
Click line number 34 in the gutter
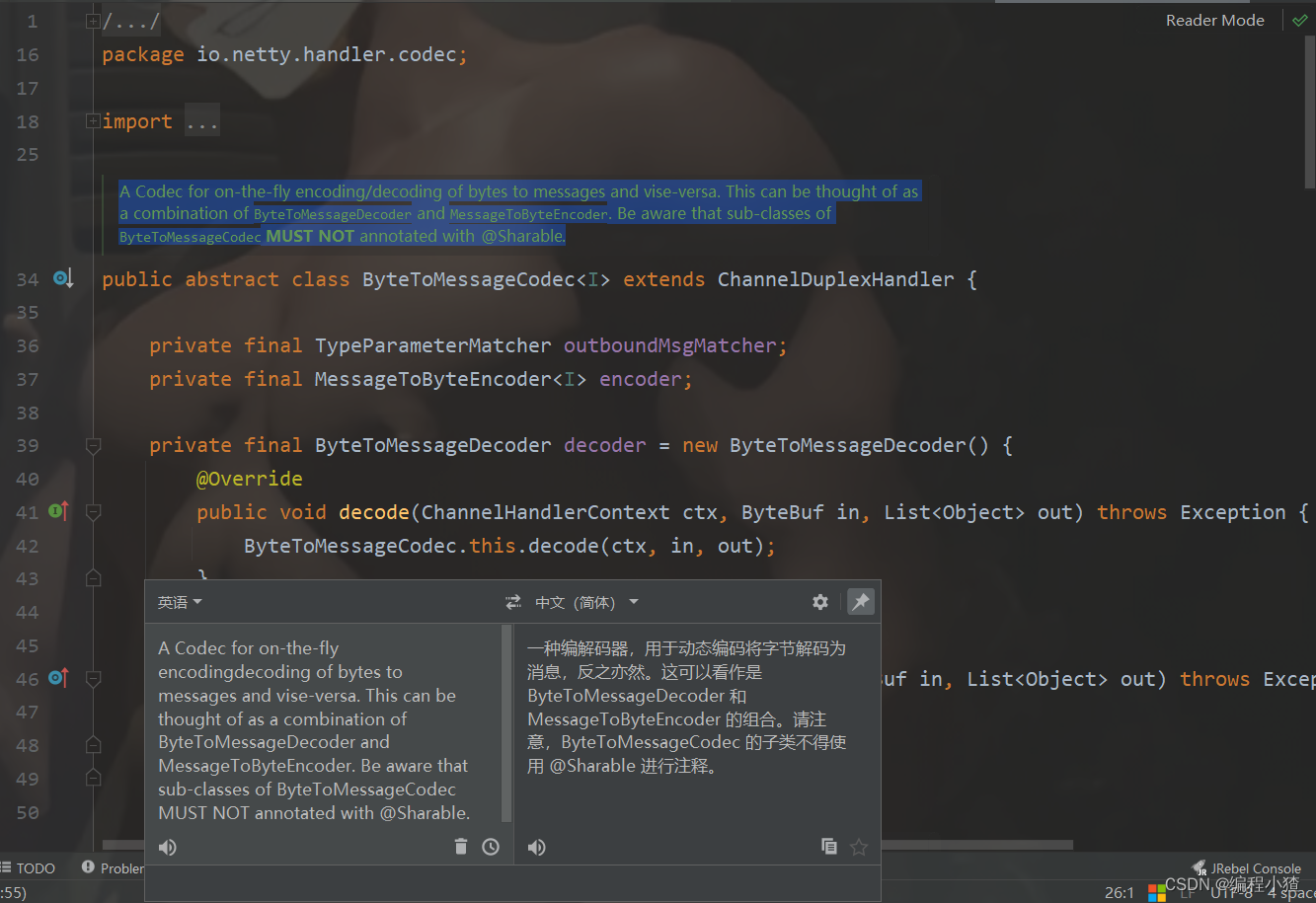[x=28, y=279]
